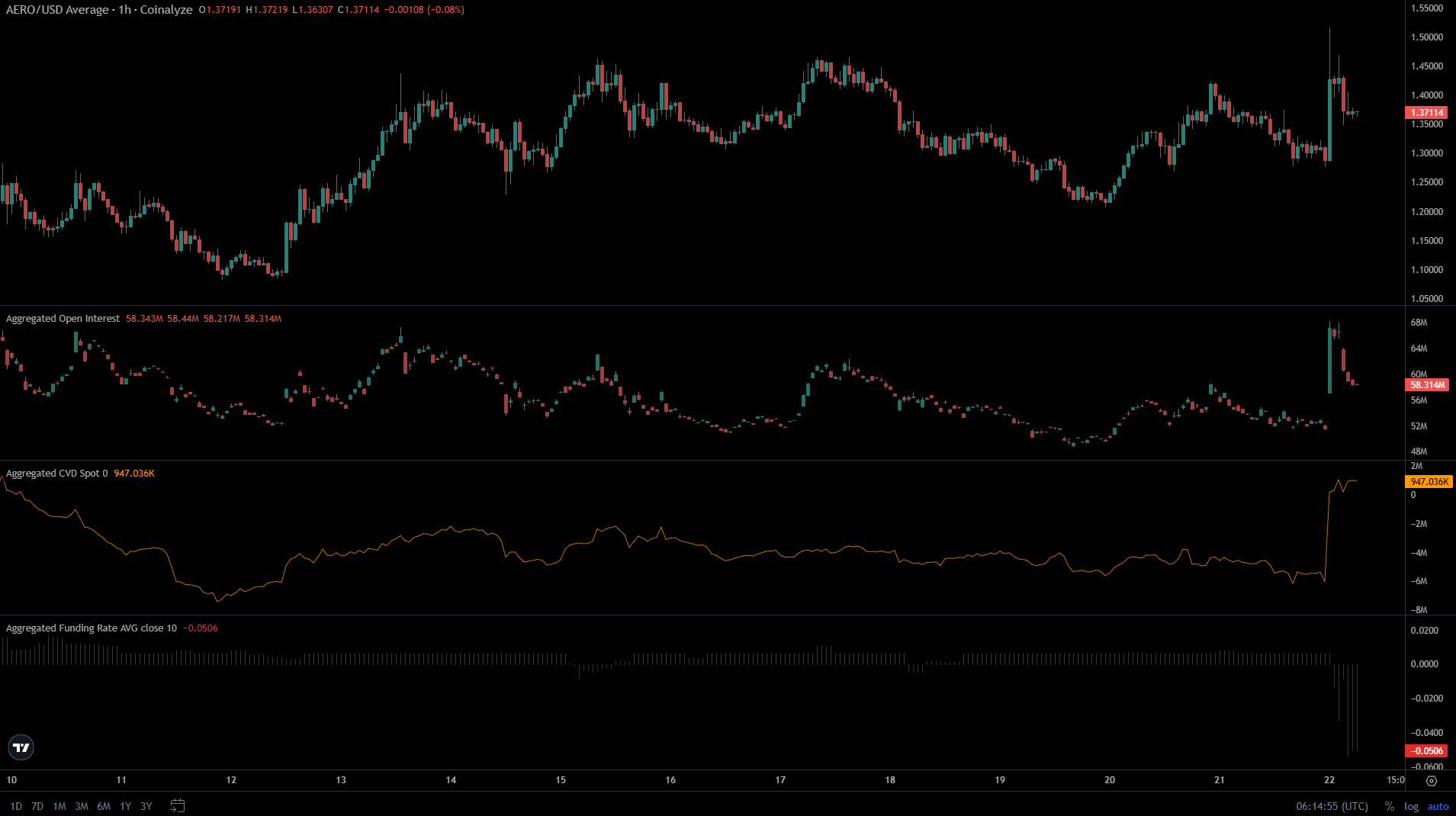
Task: Toggle auto scale mode
Action: (x=1438, y=806)
